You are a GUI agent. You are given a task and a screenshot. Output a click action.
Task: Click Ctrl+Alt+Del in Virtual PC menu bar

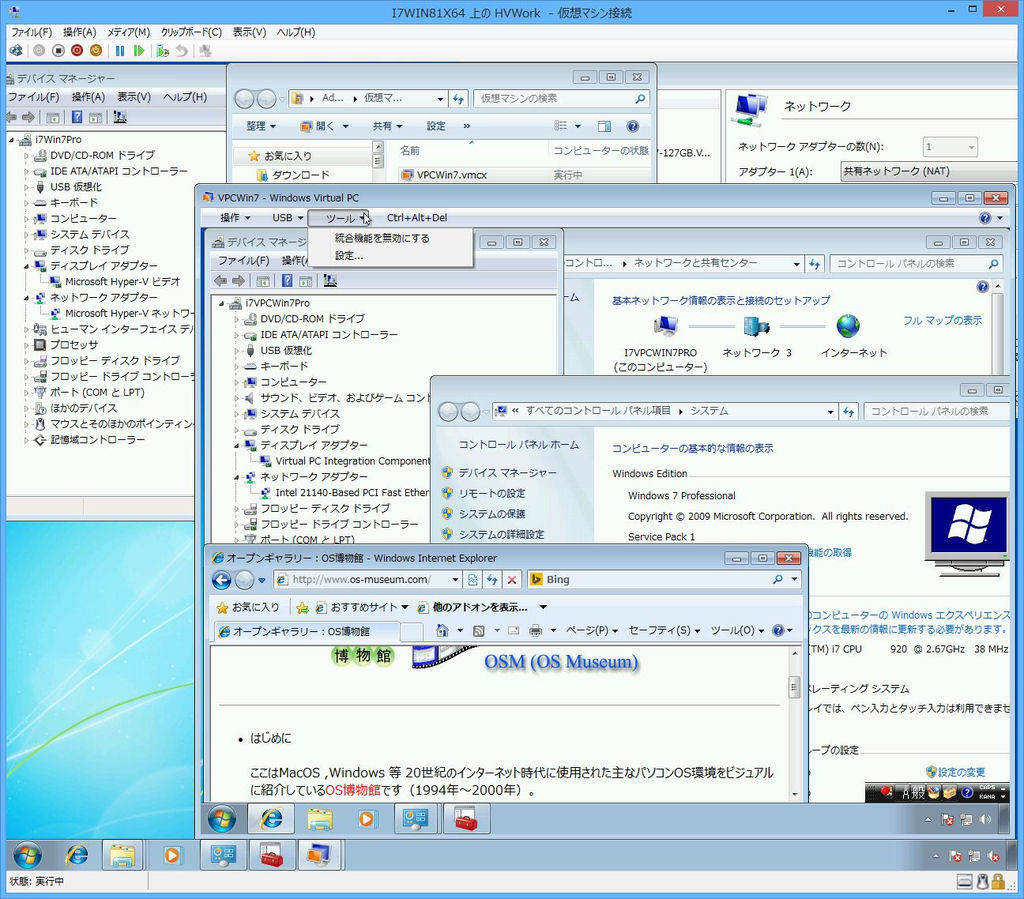point(417,218)
